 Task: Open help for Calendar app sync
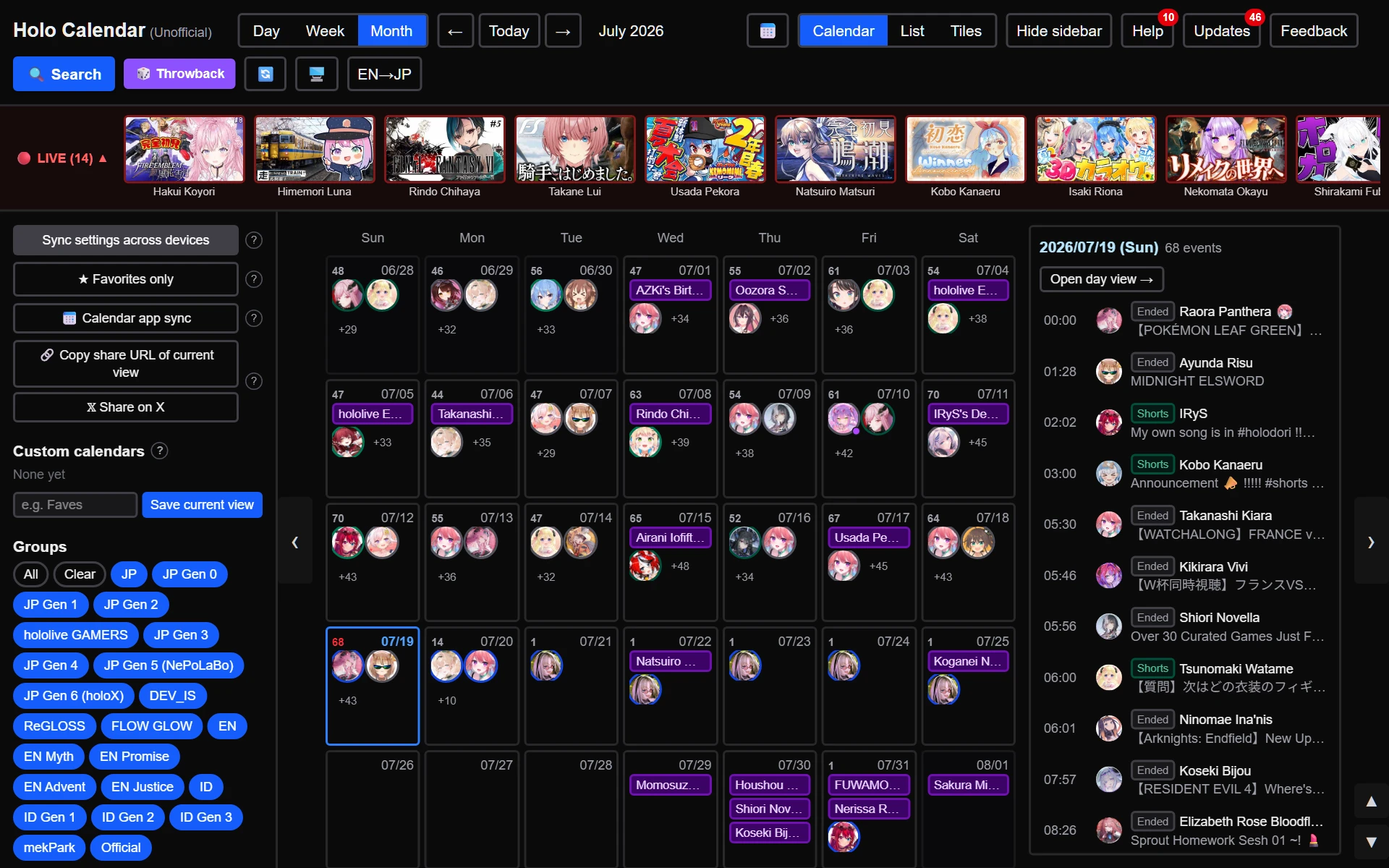coord(254,318)
